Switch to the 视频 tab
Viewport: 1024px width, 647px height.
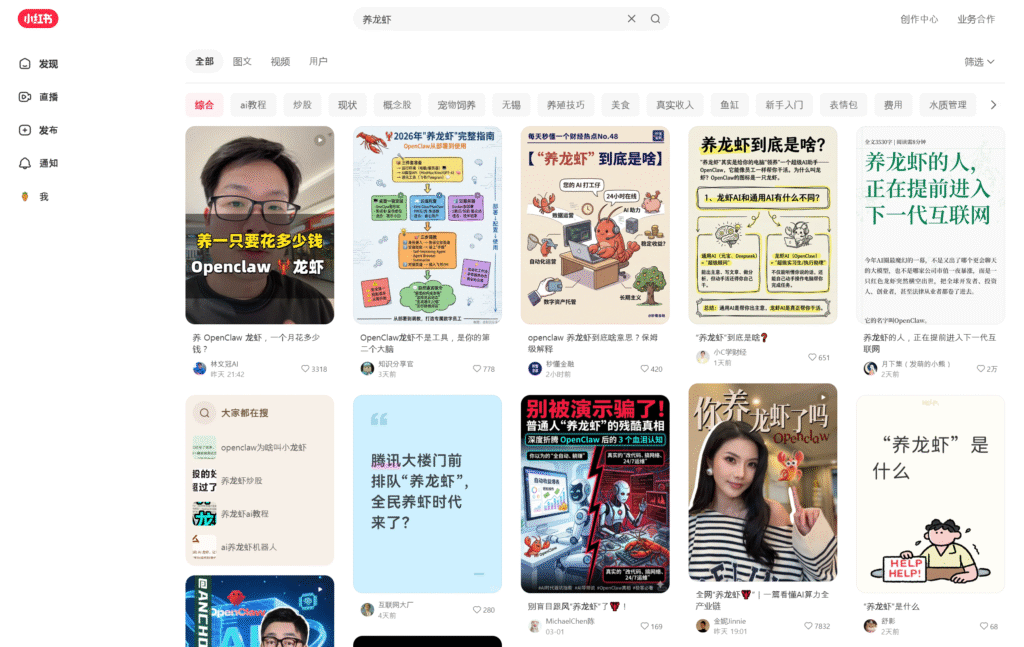coord(280,62)
